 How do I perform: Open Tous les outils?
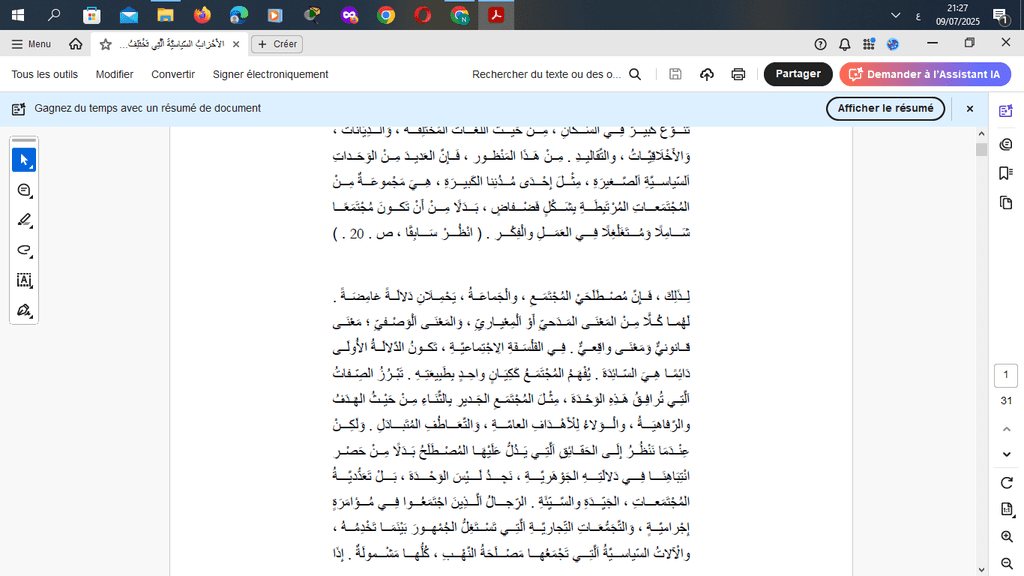[44, 74]
